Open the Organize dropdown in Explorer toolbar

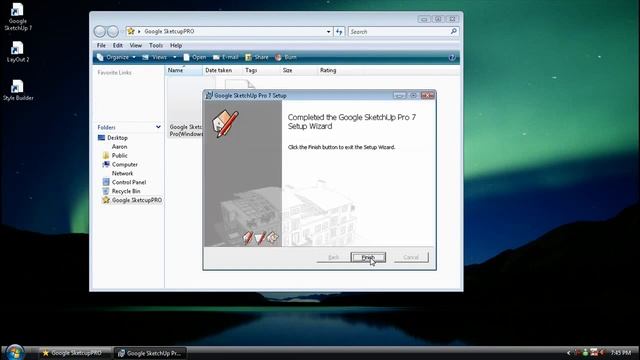click(116, 57)
